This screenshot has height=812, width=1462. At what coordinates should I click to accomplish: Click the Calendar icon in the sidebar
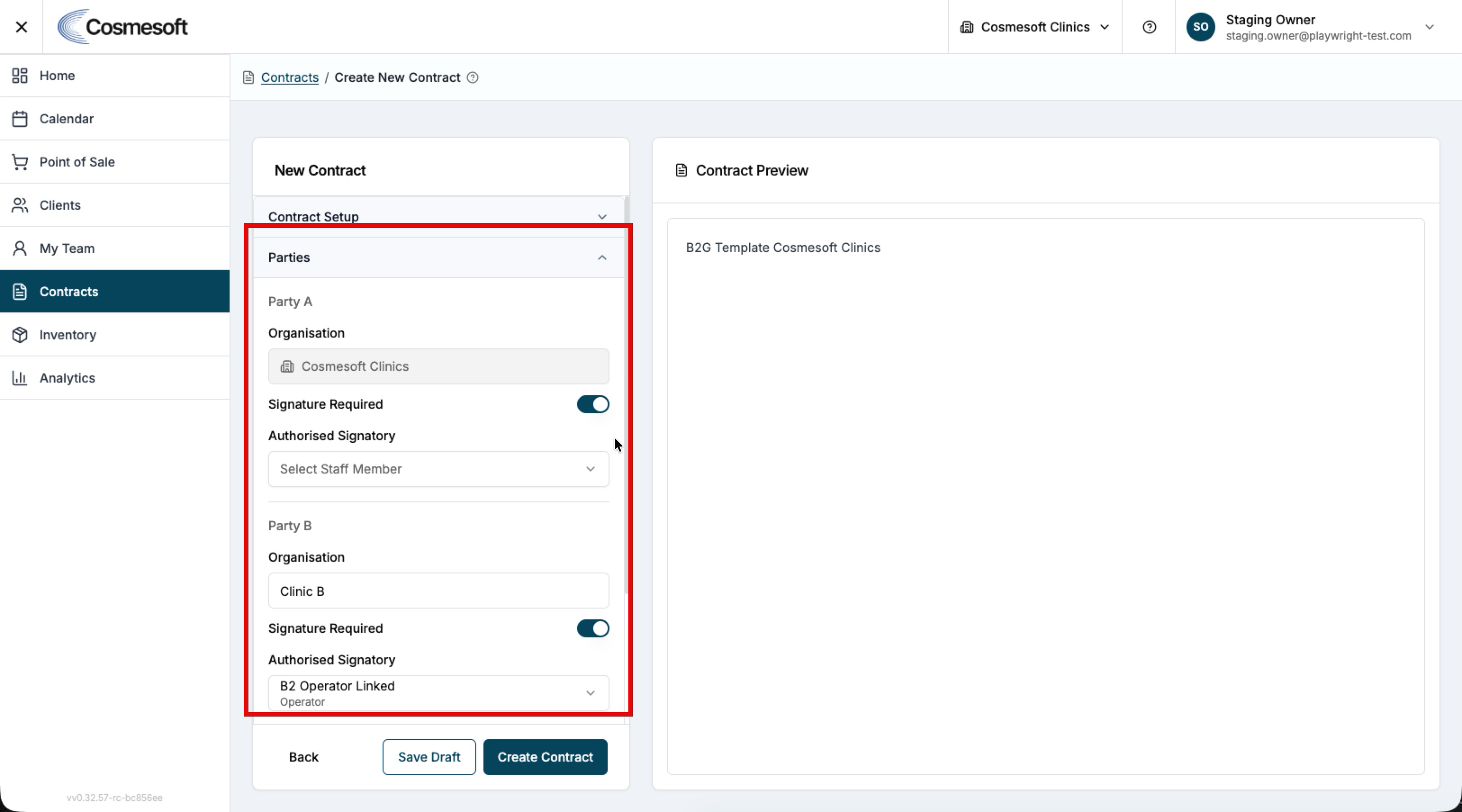pyautogui.click(x=20, y=118)
